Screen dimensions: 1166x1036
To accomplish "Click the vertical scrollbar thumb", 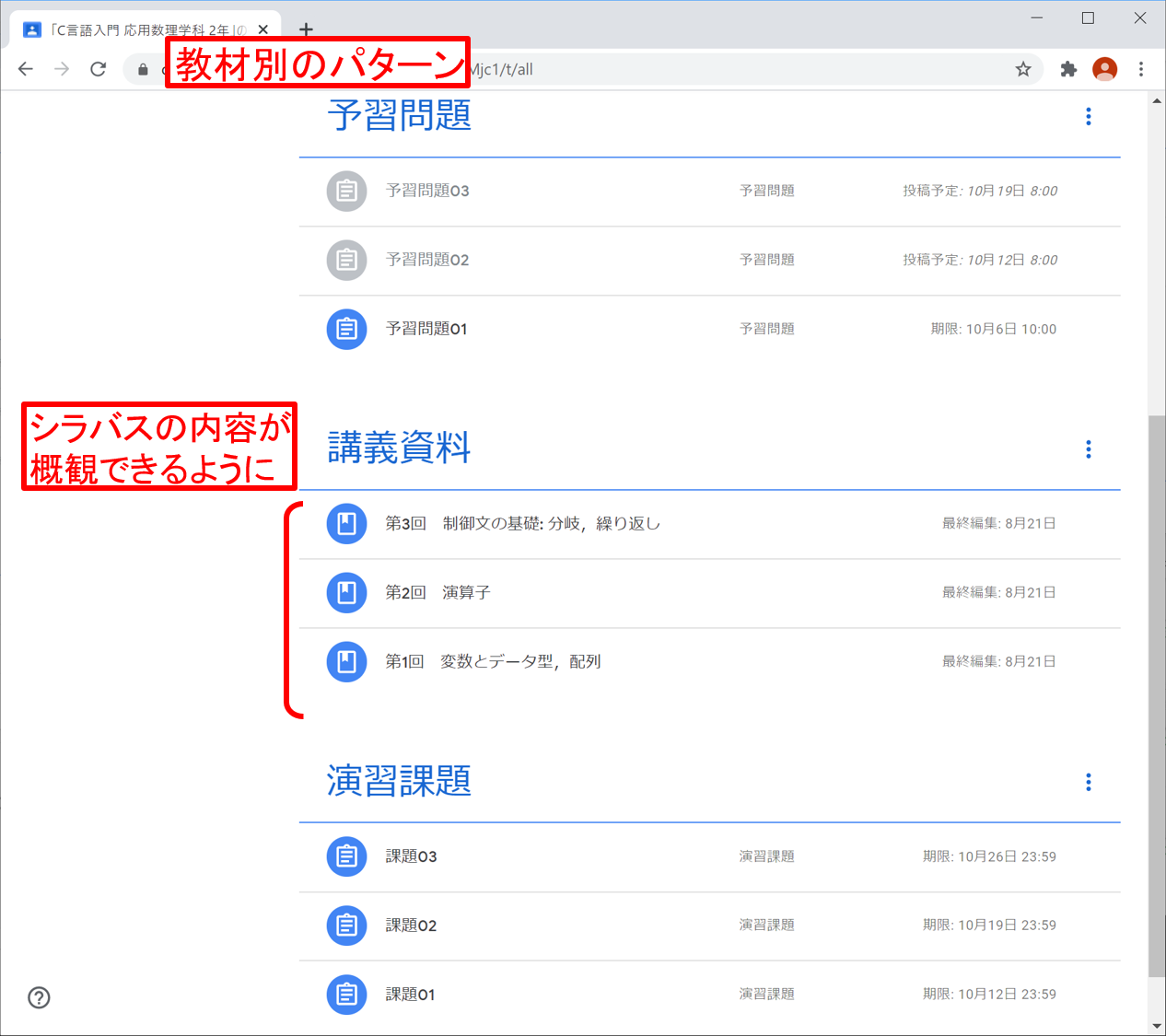I will pyautogui.click(x=1157, y=695).
